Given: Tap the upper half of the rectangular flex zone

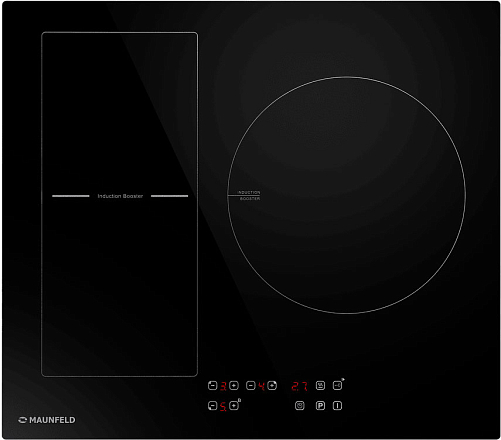Looking at the screenshot, I should coord(119,113).
